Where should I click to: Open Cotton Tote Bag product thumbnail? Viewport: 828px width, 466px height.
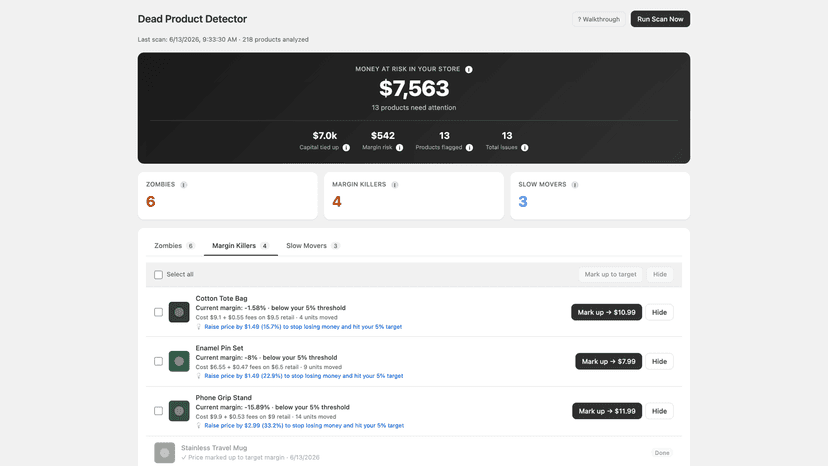[179, 312]
